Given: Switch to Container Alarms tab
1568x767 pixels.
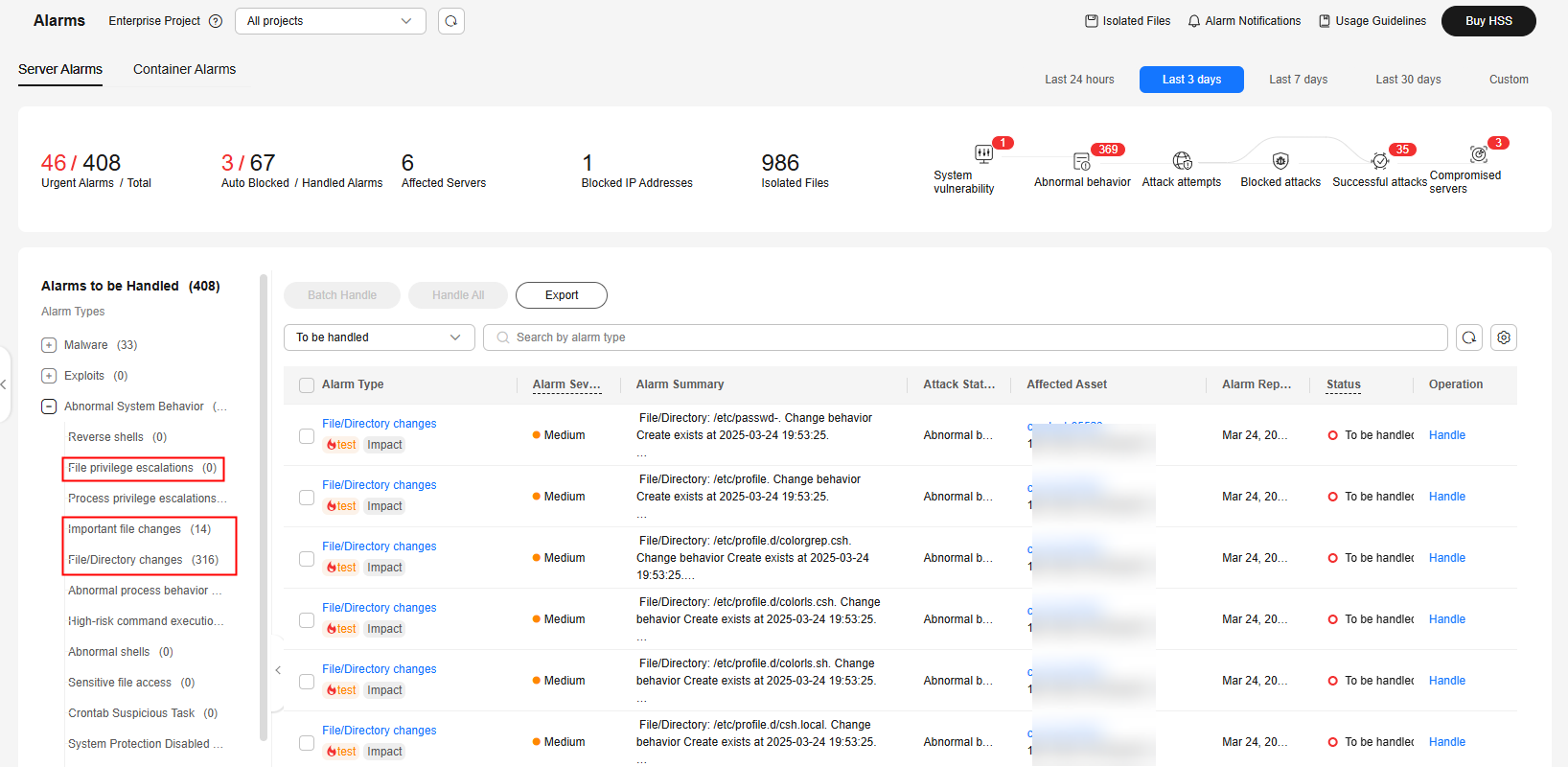Looking at the screenshot, I should [x=184, y=69].
